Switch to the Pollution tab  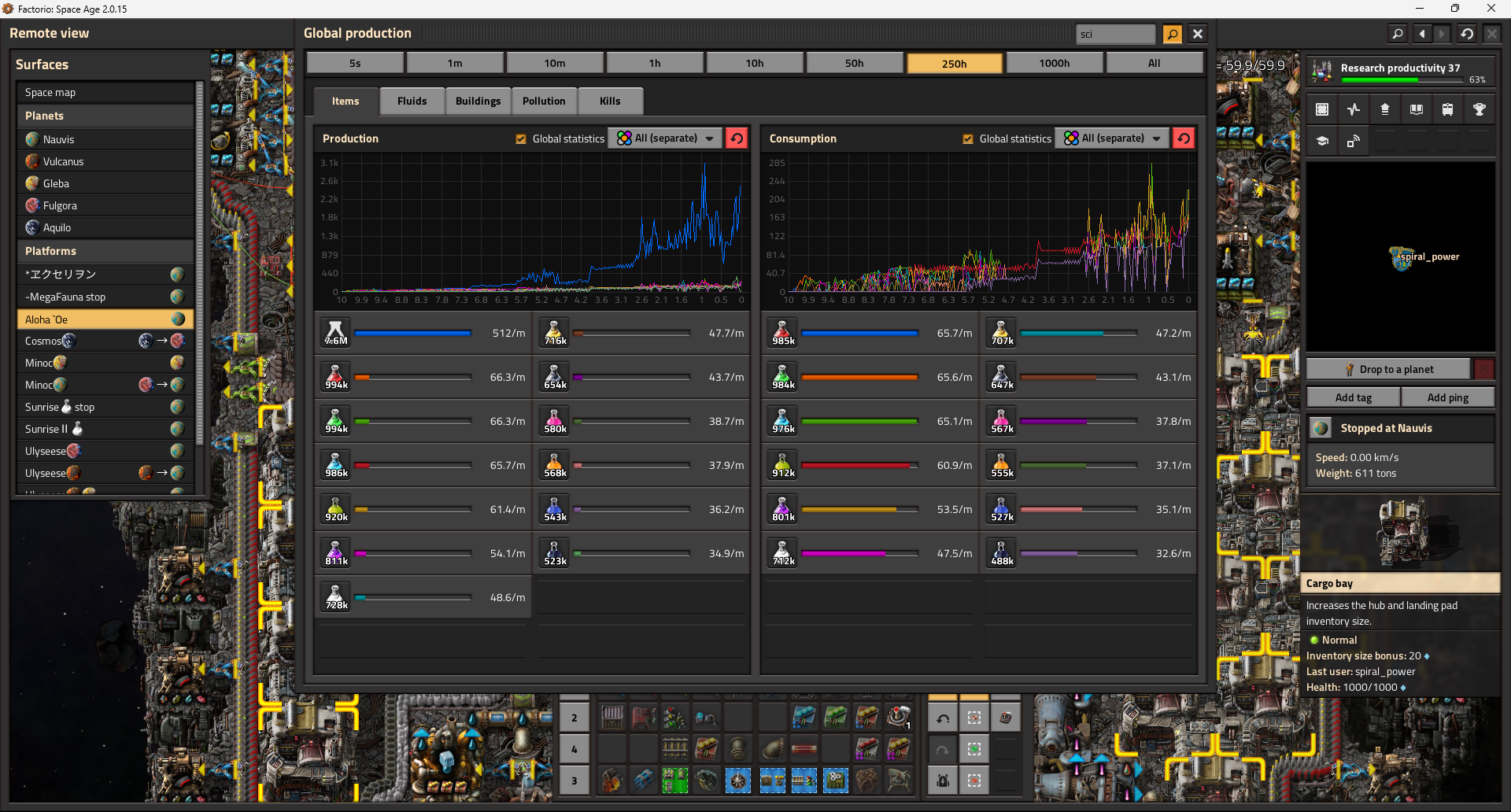(544, 101)
